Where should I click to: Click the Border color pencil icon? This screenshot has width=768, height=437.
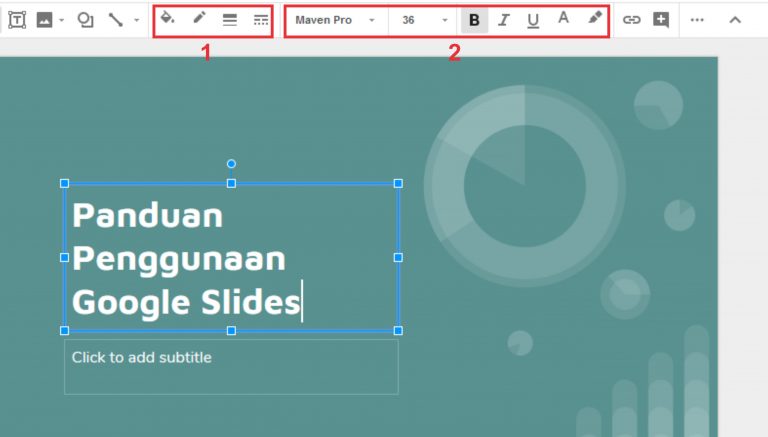pyautogui.click(x=199, y=19)
